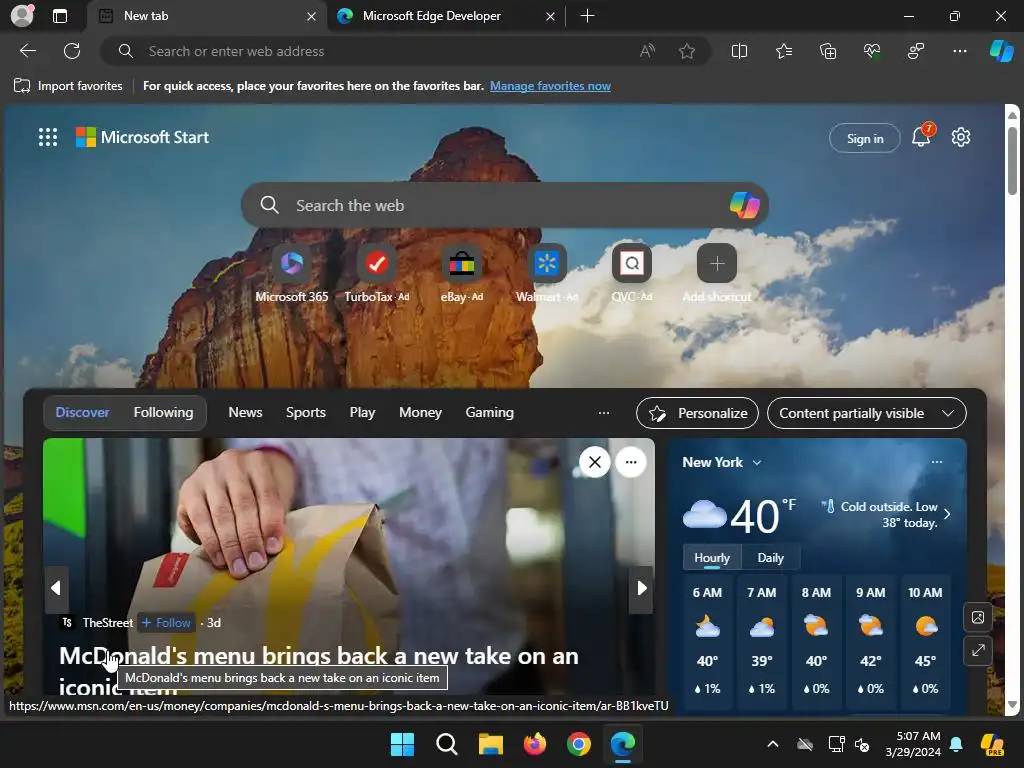The height and width of the screenshot is (768, 1024).
Task: Open Settings and more ellipsis menu
Action: click(x=959, y=51)
